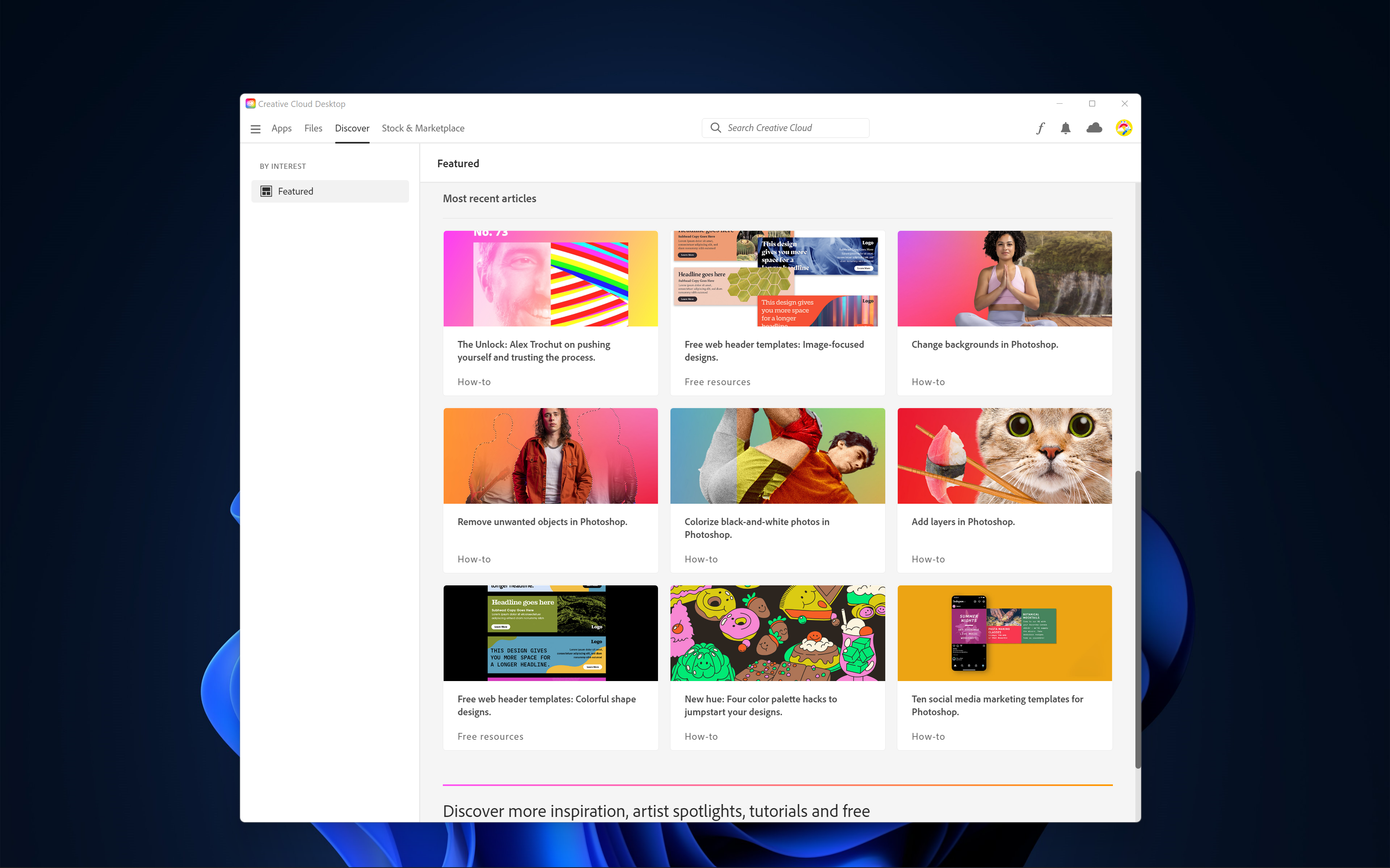Open the 'Change backgrounds in Photoshop' article
The image size is (1390, 868).
[985, 345]
